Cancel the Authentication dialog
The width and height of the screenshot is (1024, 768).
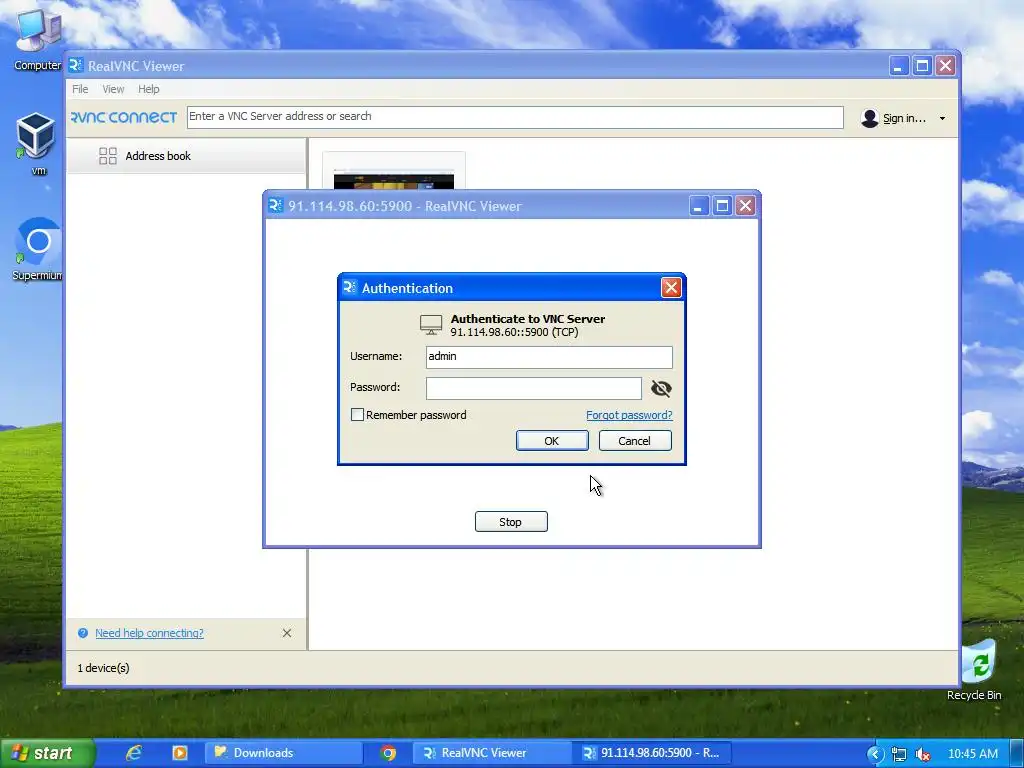(635, 441)
